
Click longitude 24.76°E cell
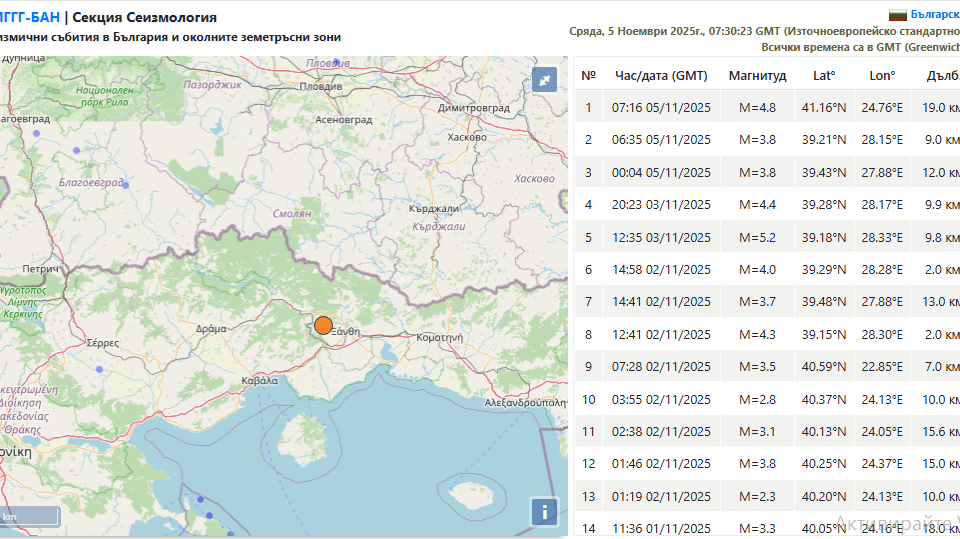point(882,108)
